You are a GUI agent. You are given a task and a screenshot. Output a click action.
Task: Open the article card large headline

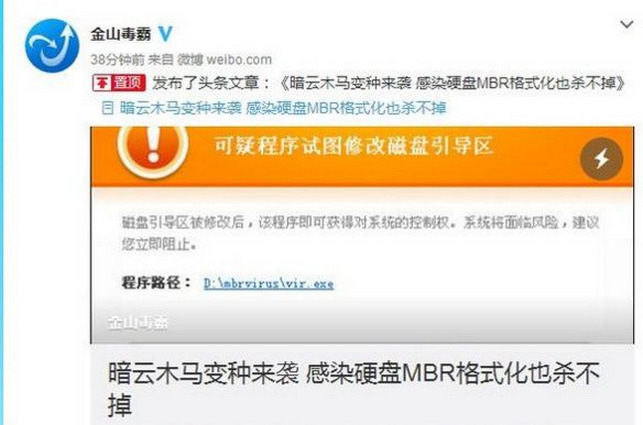pyautogui.click(x=354, y=388)
